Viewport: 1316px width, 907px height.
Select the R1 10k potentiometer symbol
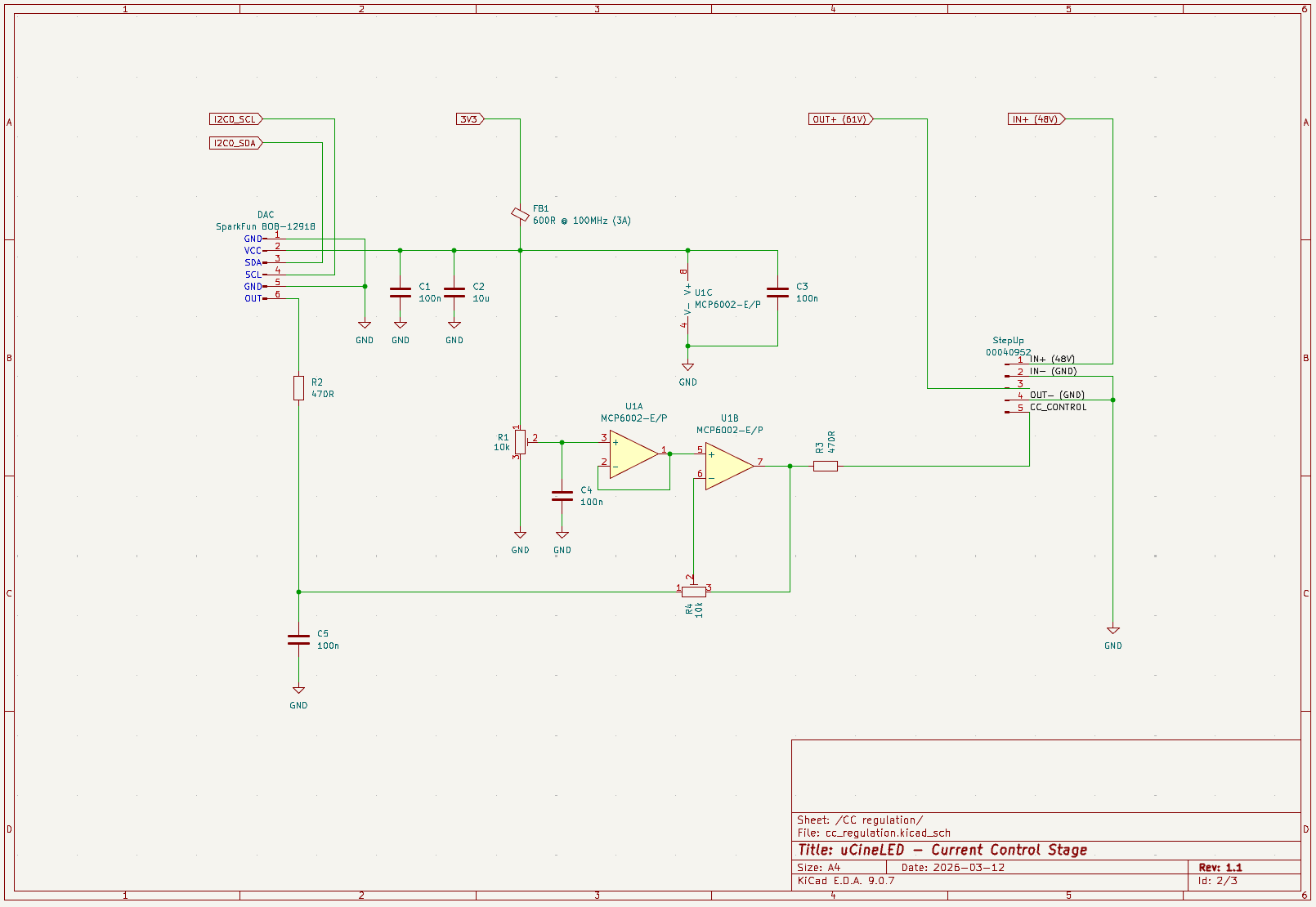click(x=520, y=442)
